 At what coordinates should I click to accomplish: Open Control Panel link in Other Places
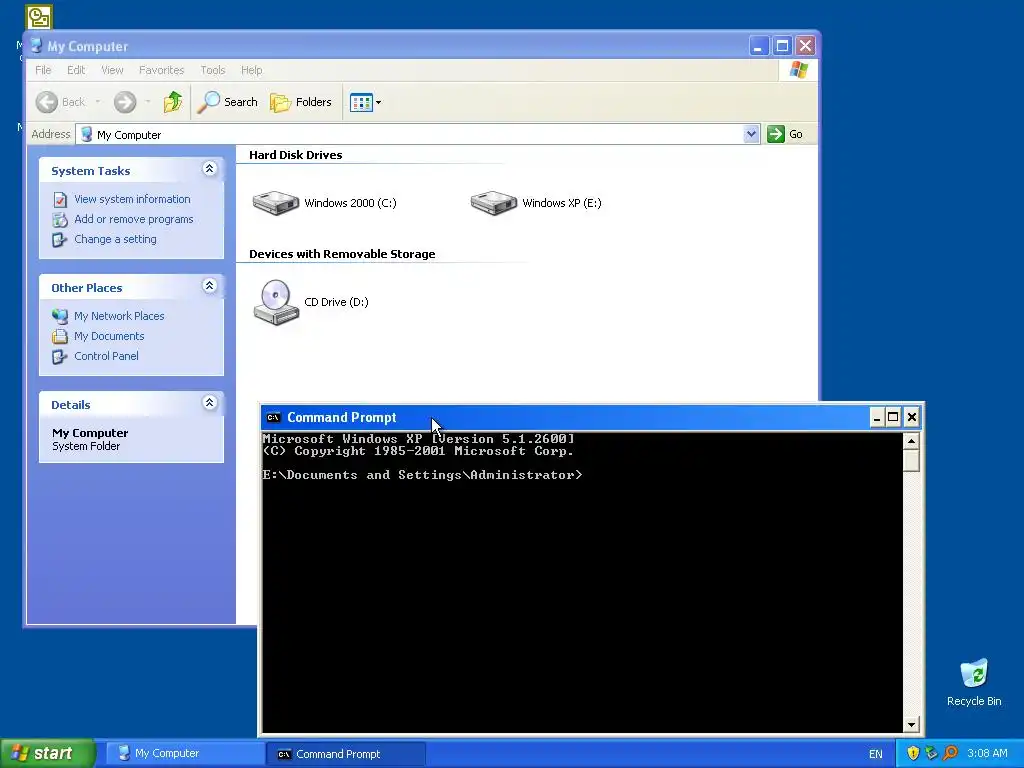[x=106, y=356]
